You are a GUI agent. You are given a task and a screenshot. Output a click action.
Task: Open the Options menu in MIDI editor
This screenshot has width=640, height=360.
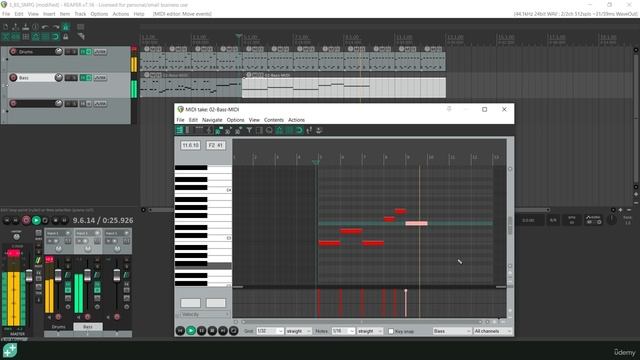(x=236, y=120)
